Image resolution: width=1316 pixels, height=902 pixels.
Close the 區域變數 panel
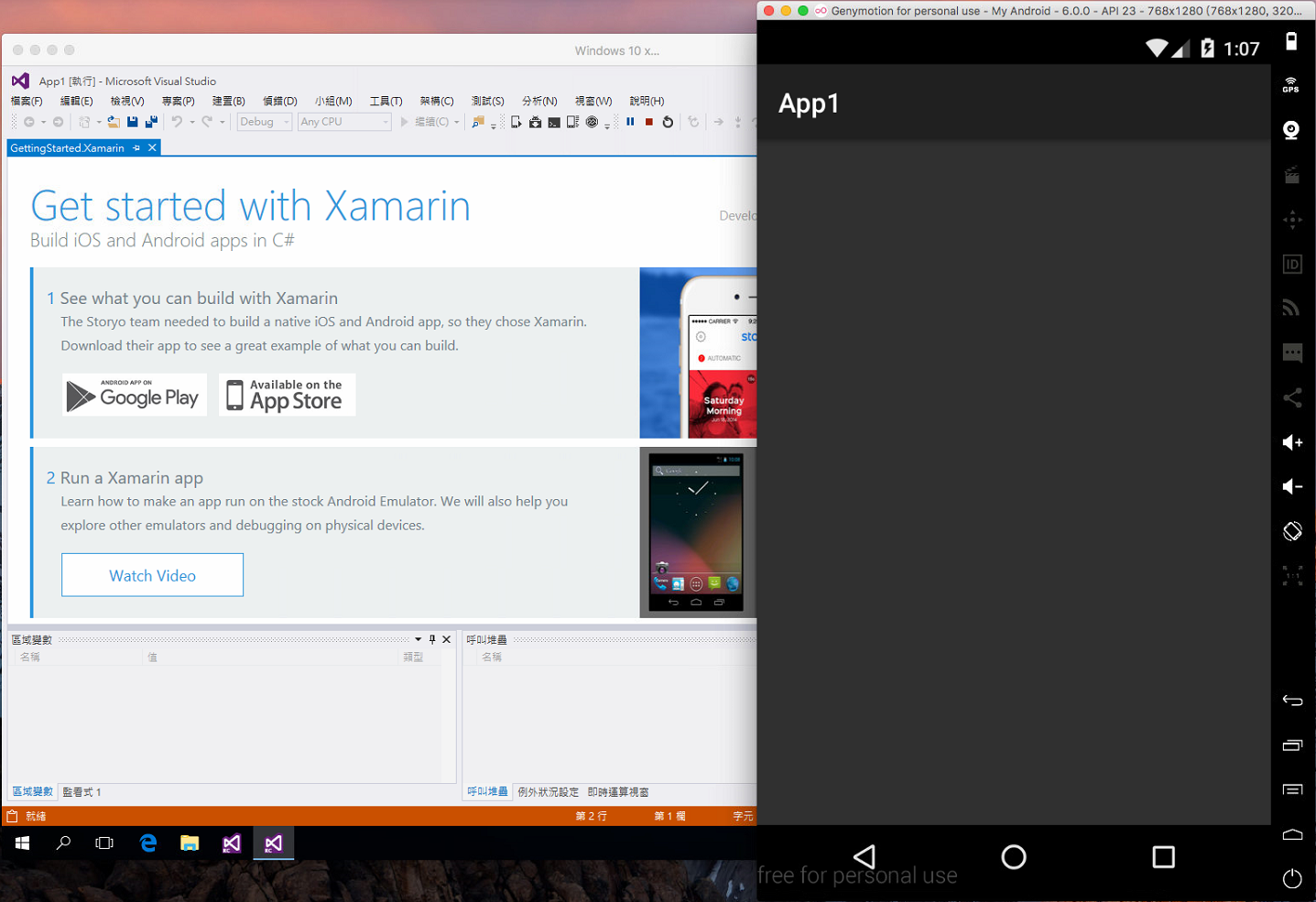[x=447, y=640]
